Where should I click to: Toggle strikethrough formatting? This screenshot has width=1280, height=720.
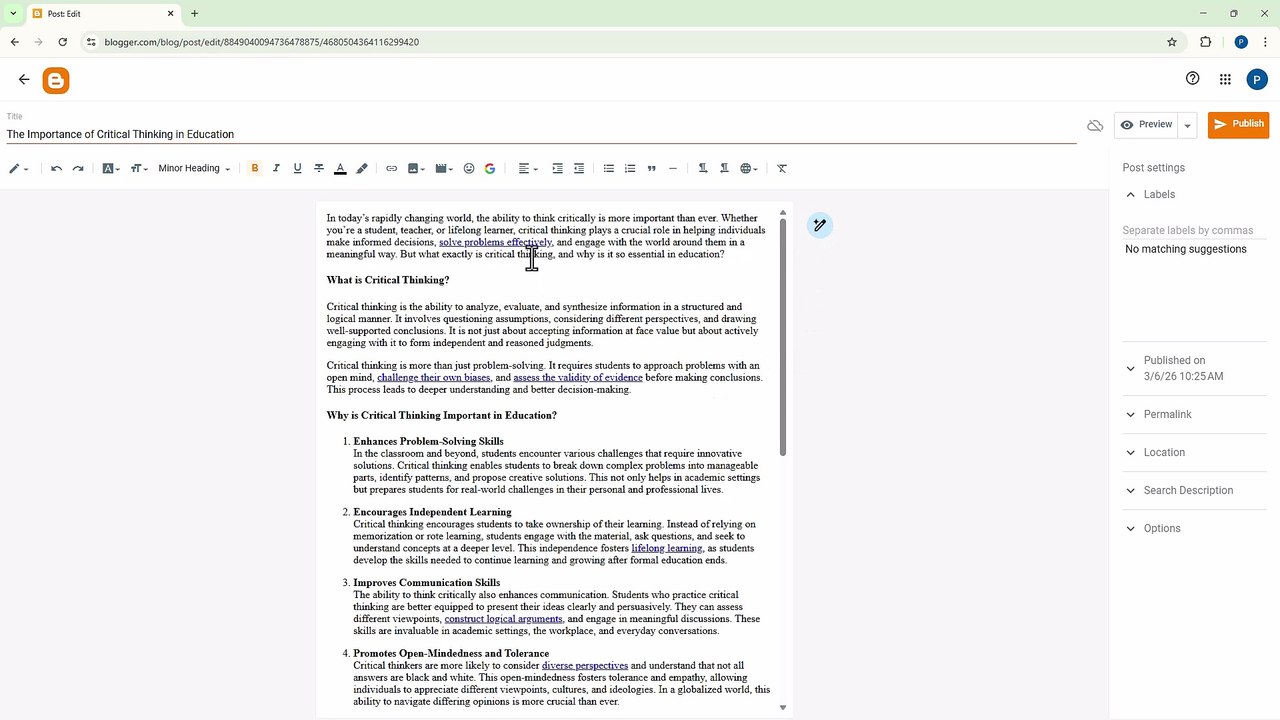[319, 168]
